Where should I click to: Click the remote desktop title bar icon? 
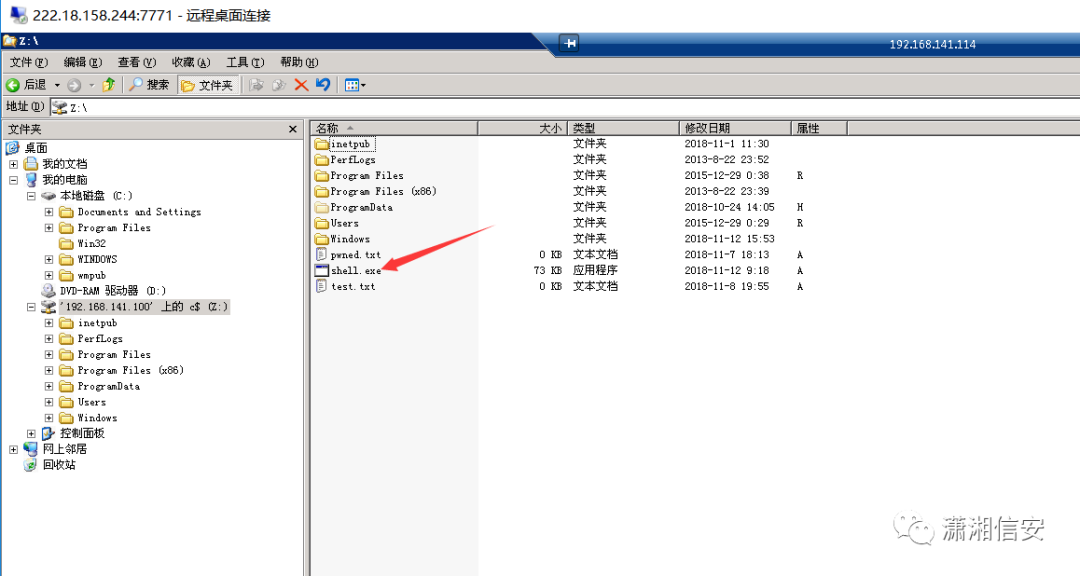(x=19, y=14)
